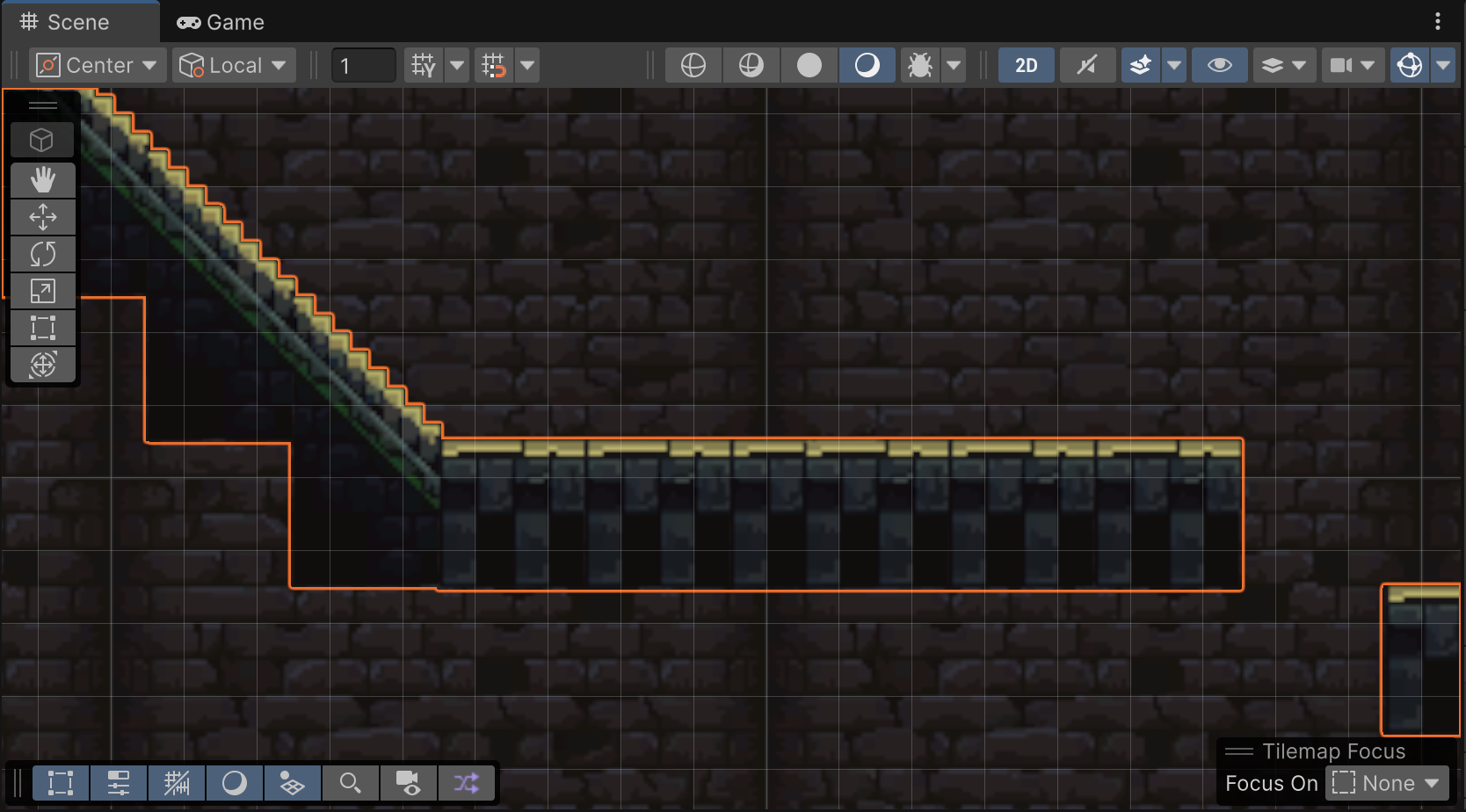Image resolution: width=1466 pixels, height=812 pixels.
Task: Pick the Rect Transform tool
Action: pyautogui.click(x=43, y=328)
